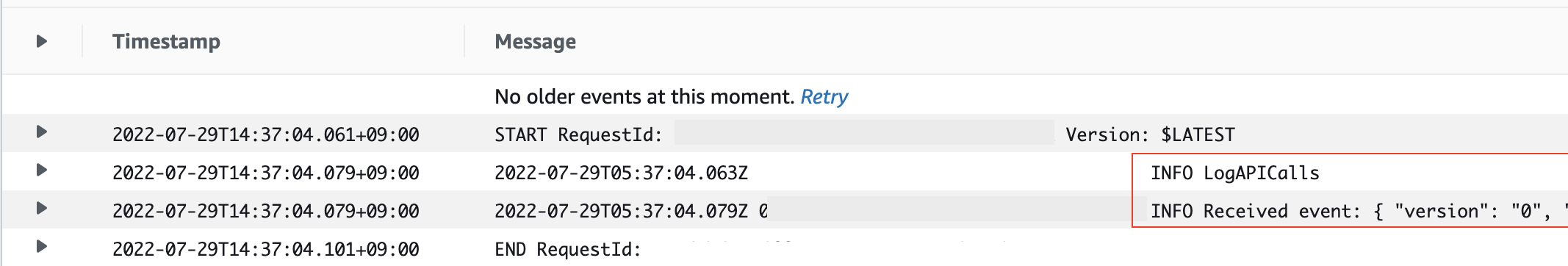Select timestamp 2022-07-29T14:37:04.101+09:00

[x=266, y=250]
